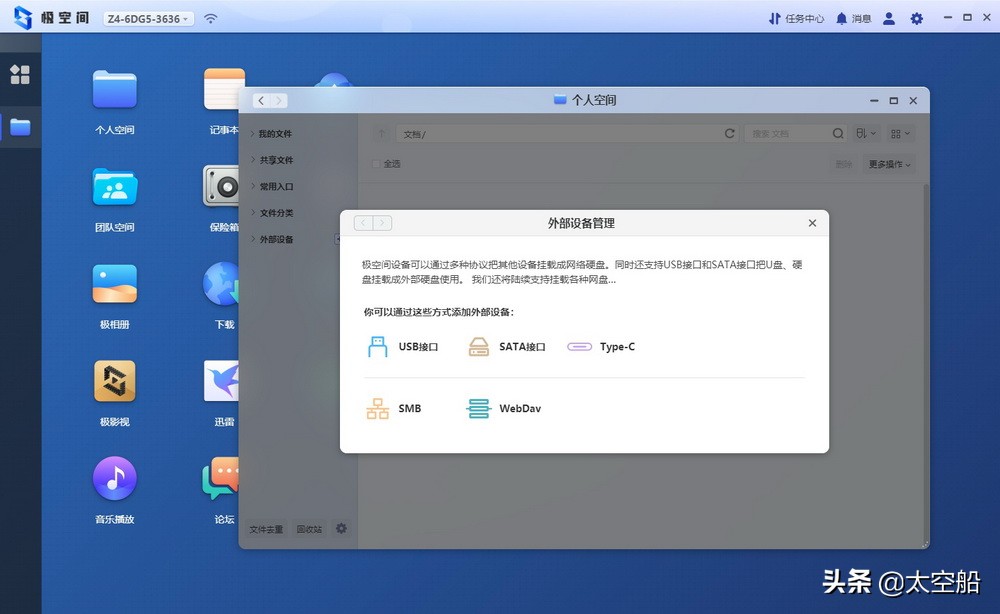Click the 极空间 logo in top bar

[52, 18]
